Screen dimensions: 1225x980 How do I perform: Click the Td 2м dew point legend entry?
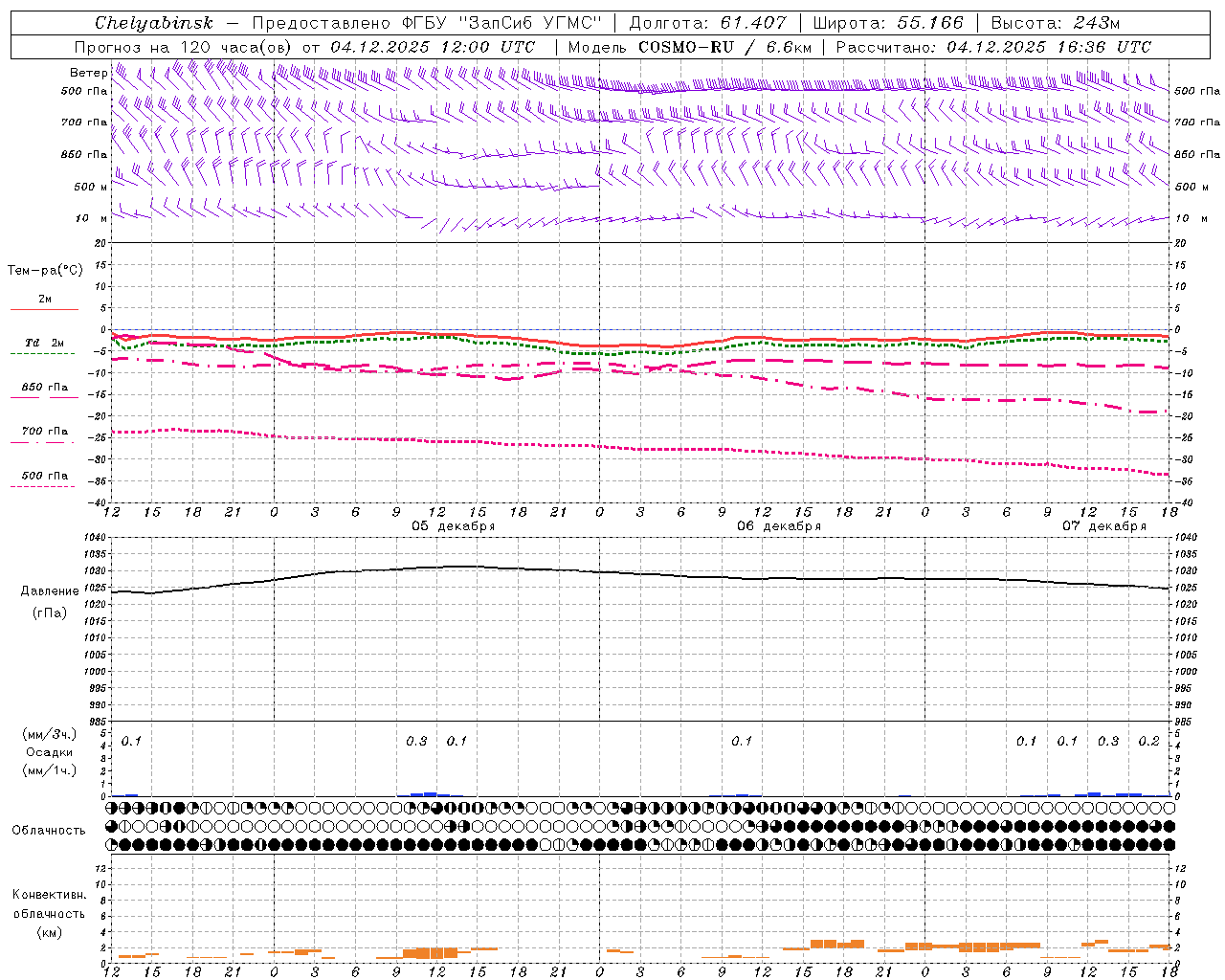tap(45, 343)
